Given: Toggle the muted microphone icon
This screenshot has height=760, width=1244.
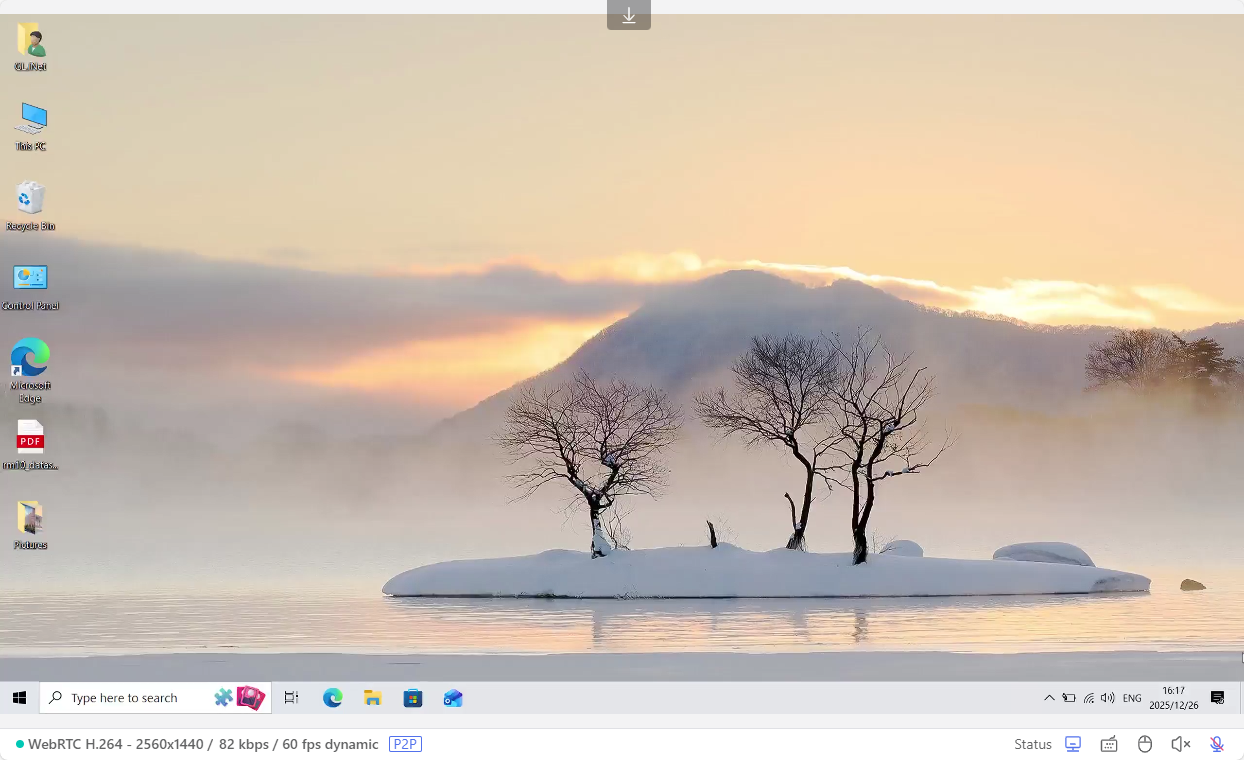Looking at the screenshot, I should click(x=1217, y=744).
